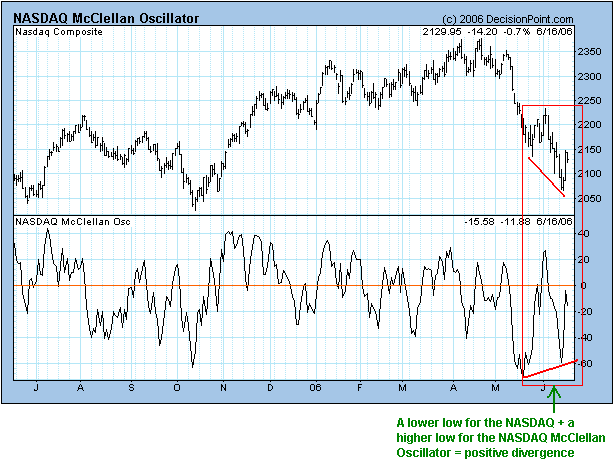Click the N month marker on time axis
Viewport: 615px width, 464px height.
click(x=223, y=386)
